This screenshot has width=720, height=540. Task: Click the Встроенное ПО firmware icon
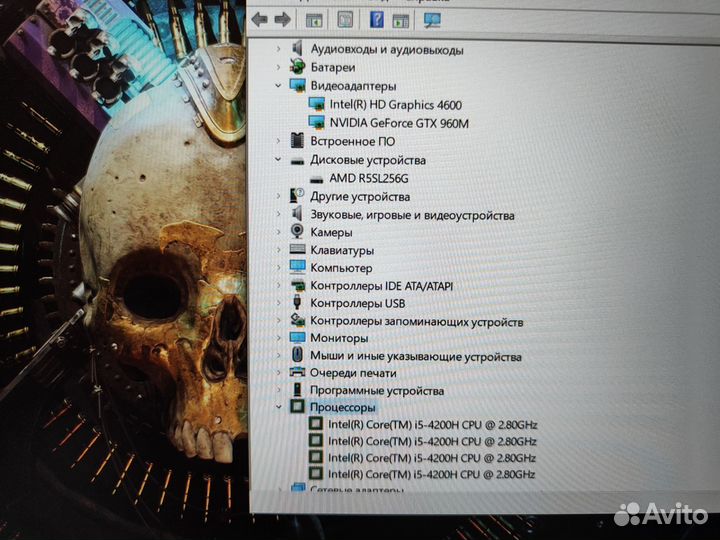[298, 141]
